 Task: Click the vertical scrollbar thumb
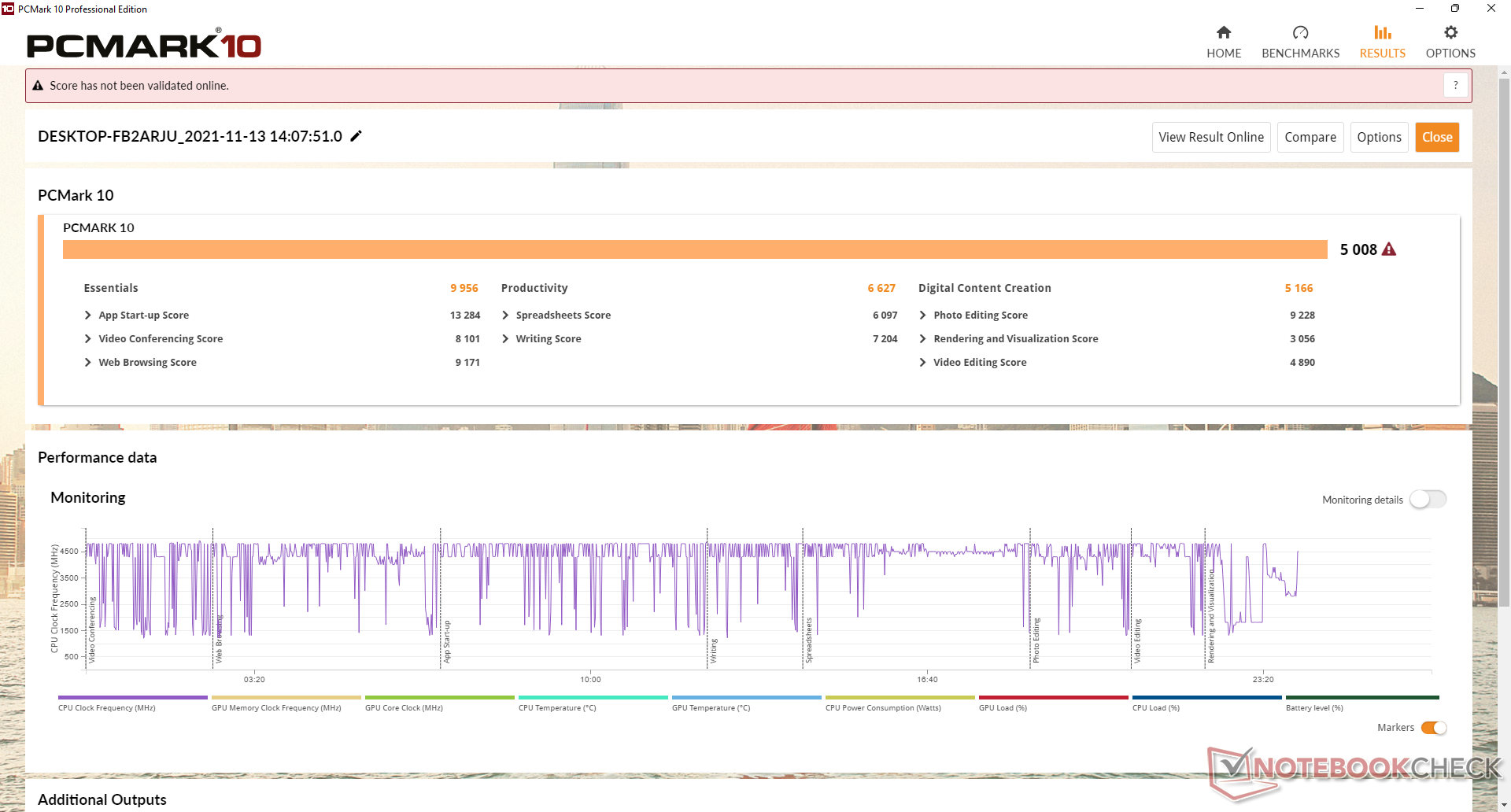[x=1504, y=342]
